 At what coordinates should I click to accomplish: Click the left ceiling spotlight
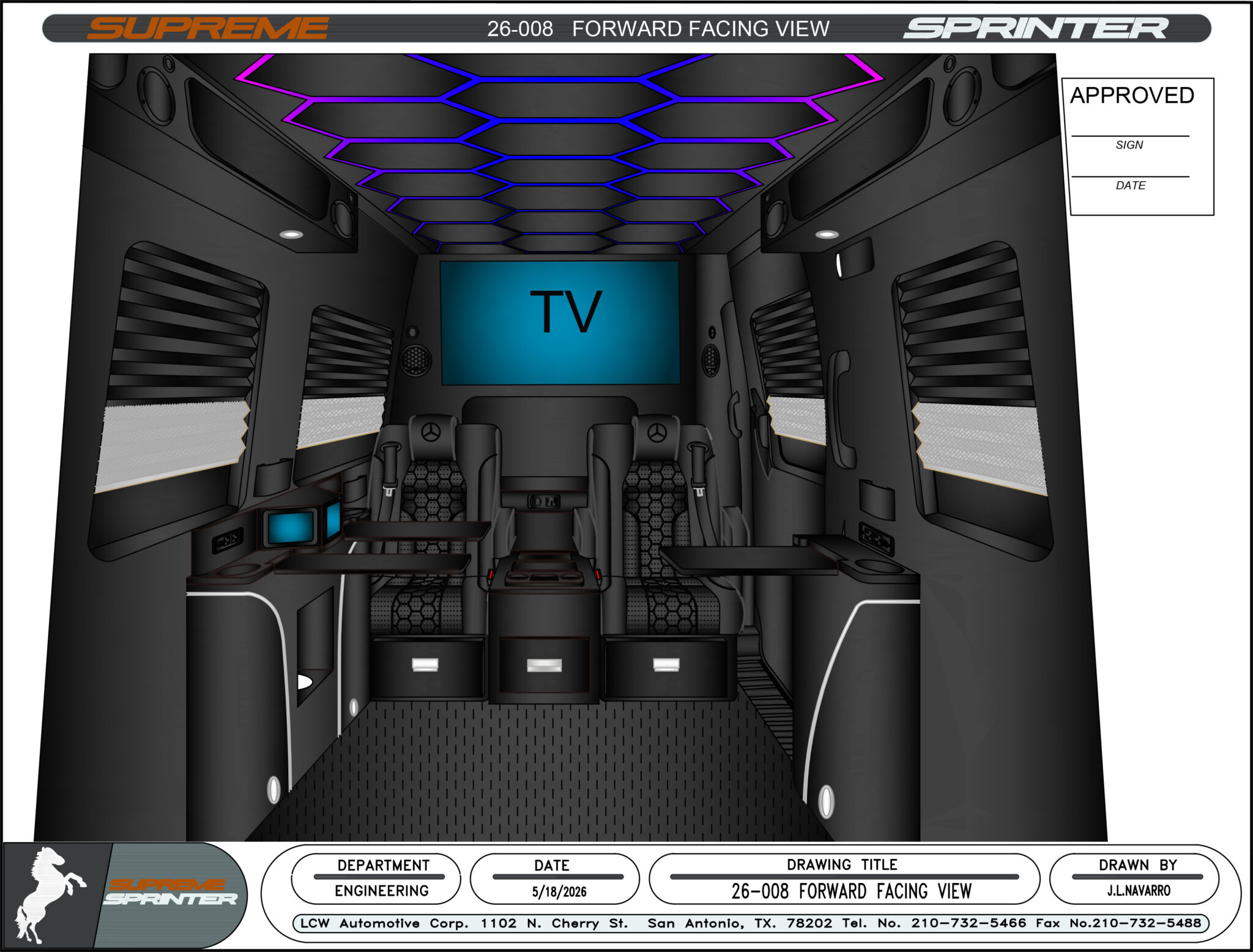coord(291,234)
